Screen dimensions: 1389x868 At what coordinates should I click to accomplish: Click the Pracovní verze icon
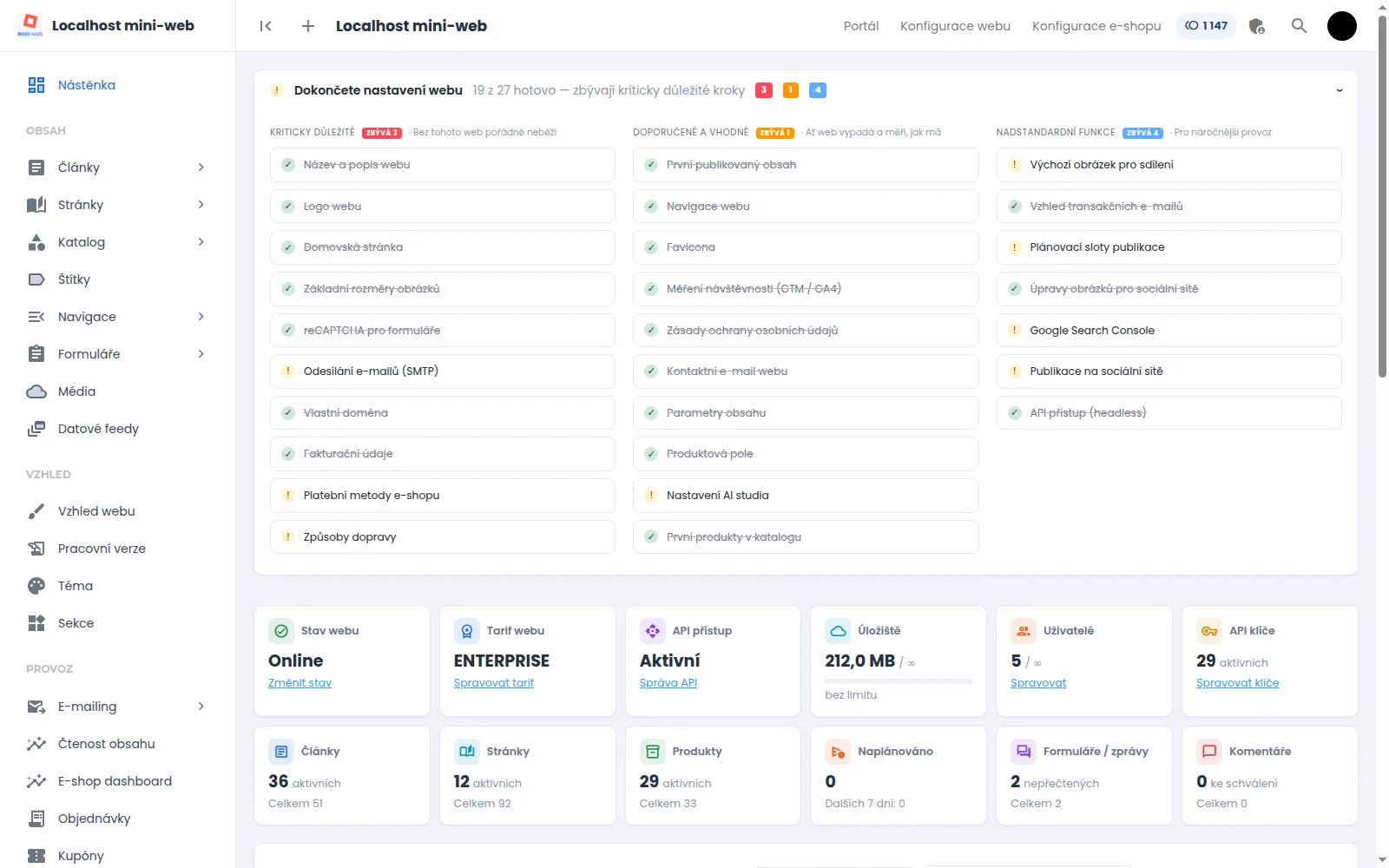click(x=36, y=549)
